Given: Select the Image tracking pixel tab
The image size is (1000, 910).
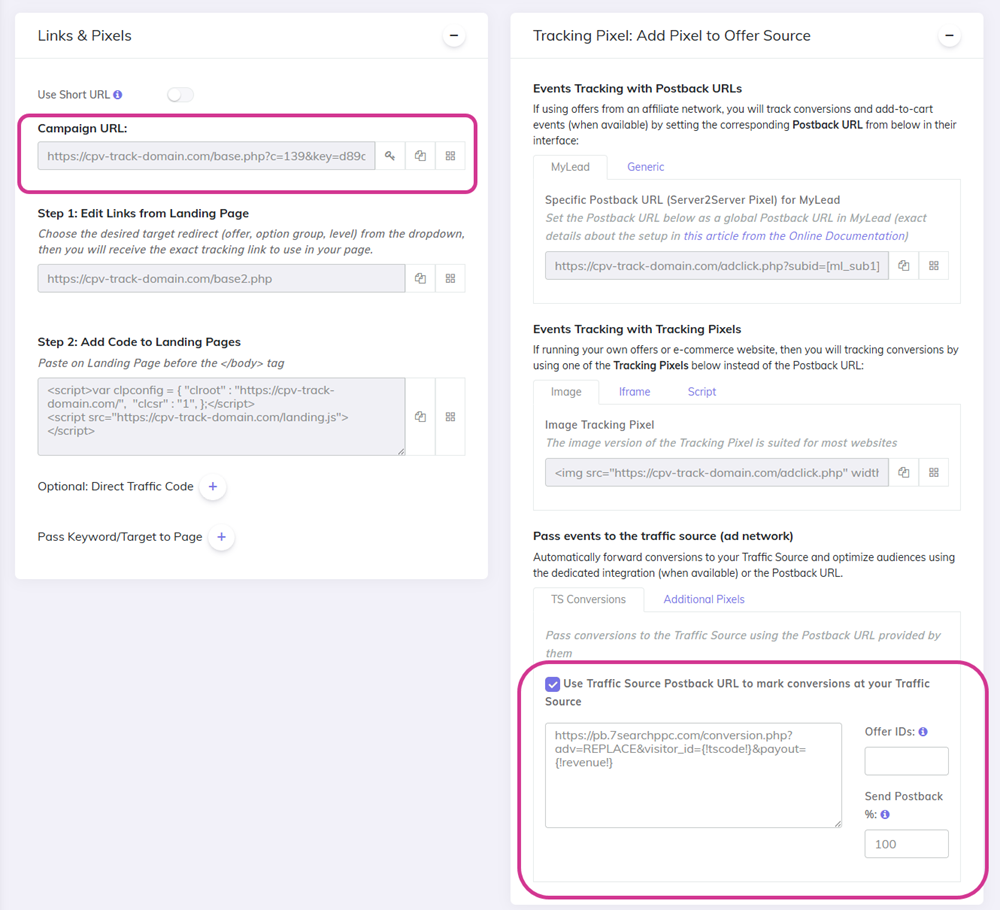Looking at the screenshot, I should 566,392.
